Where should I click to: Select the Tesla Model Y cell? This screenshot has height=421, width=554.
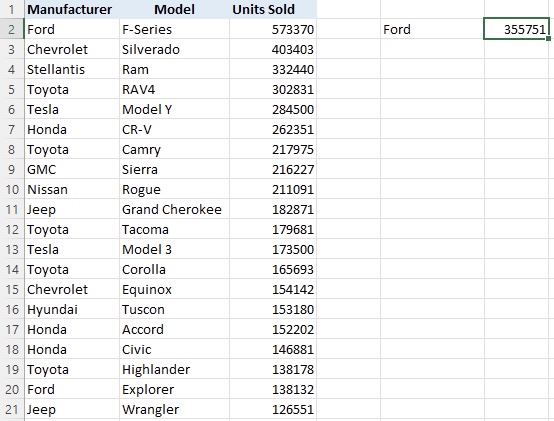175,109
